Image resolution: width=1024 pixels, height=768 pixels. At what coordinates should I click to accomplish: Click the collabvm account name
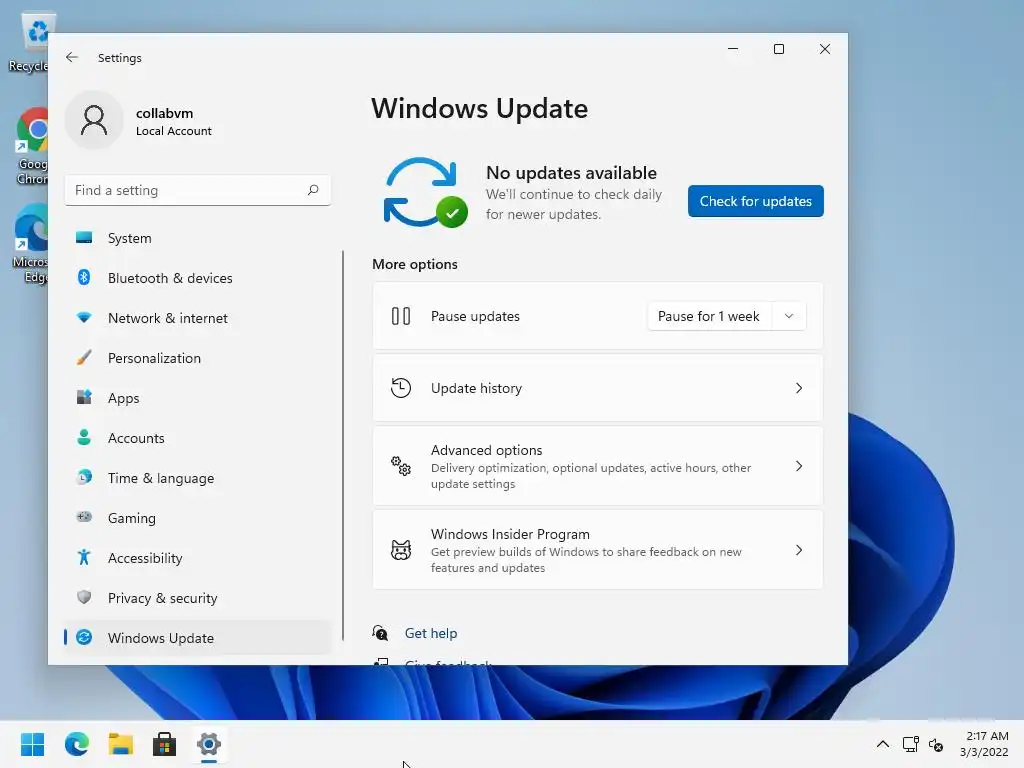pos(165,113)
